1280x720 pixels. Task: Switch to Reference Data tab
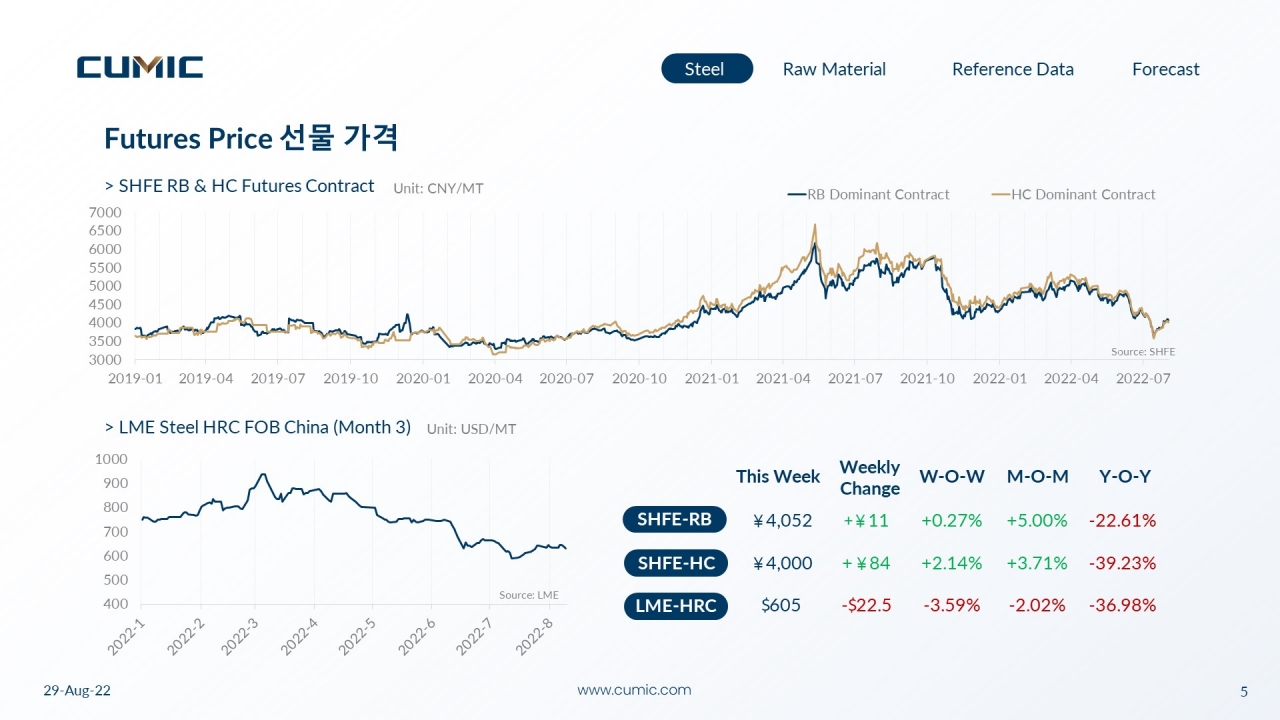(1013, 69)
